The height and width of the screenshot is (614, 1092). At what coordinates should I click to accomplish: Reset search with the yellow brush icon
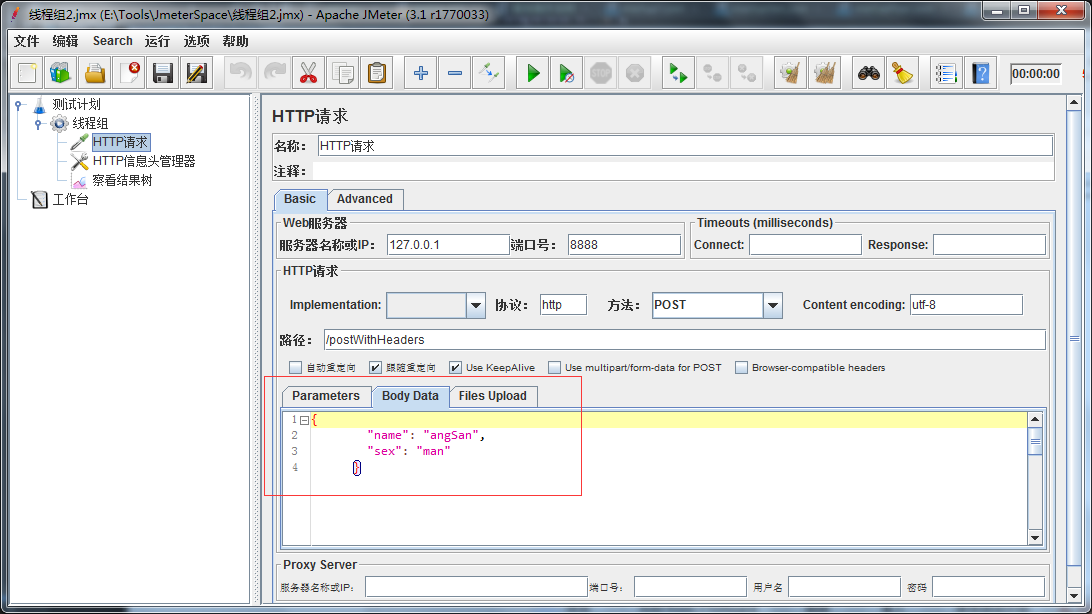tap(903, 73)
